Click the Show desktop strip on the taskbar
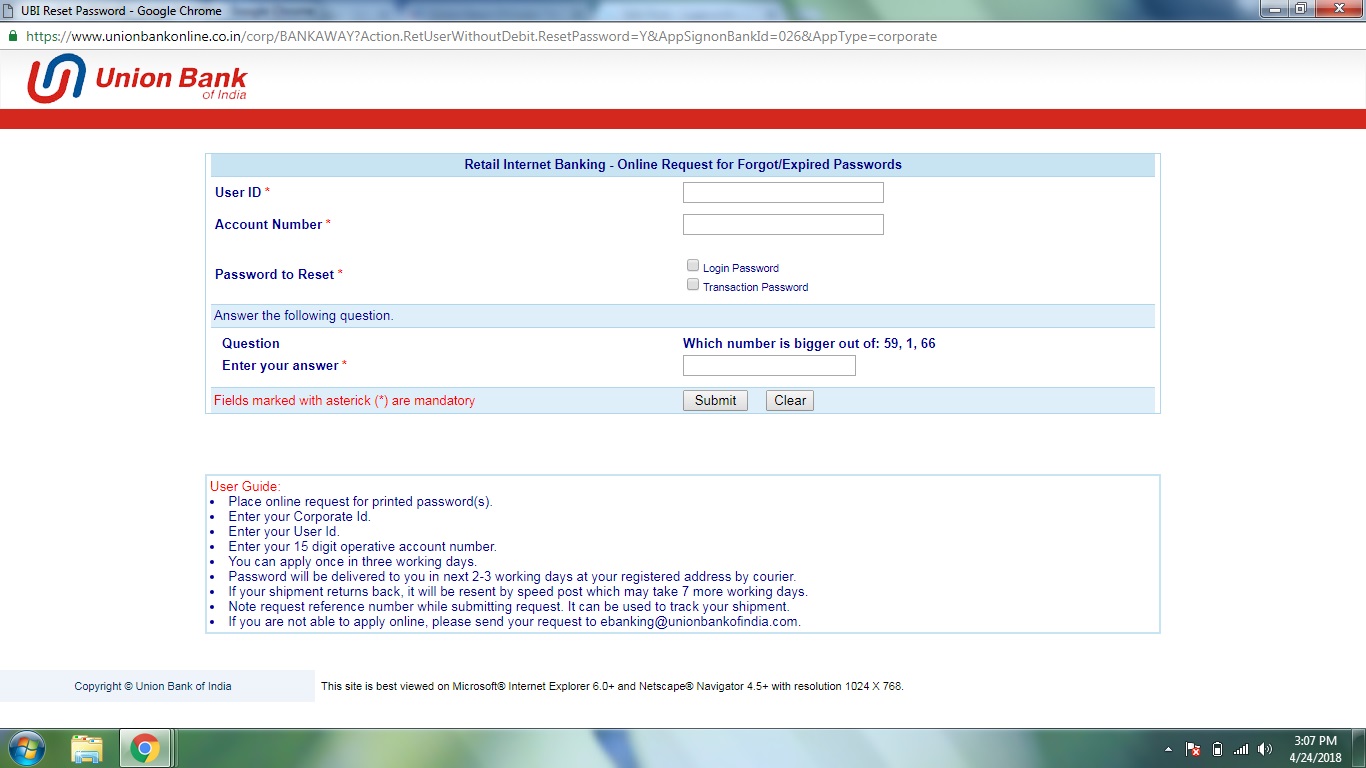The width and height of the screenshot is (1366, 768). coord(1358,749)
